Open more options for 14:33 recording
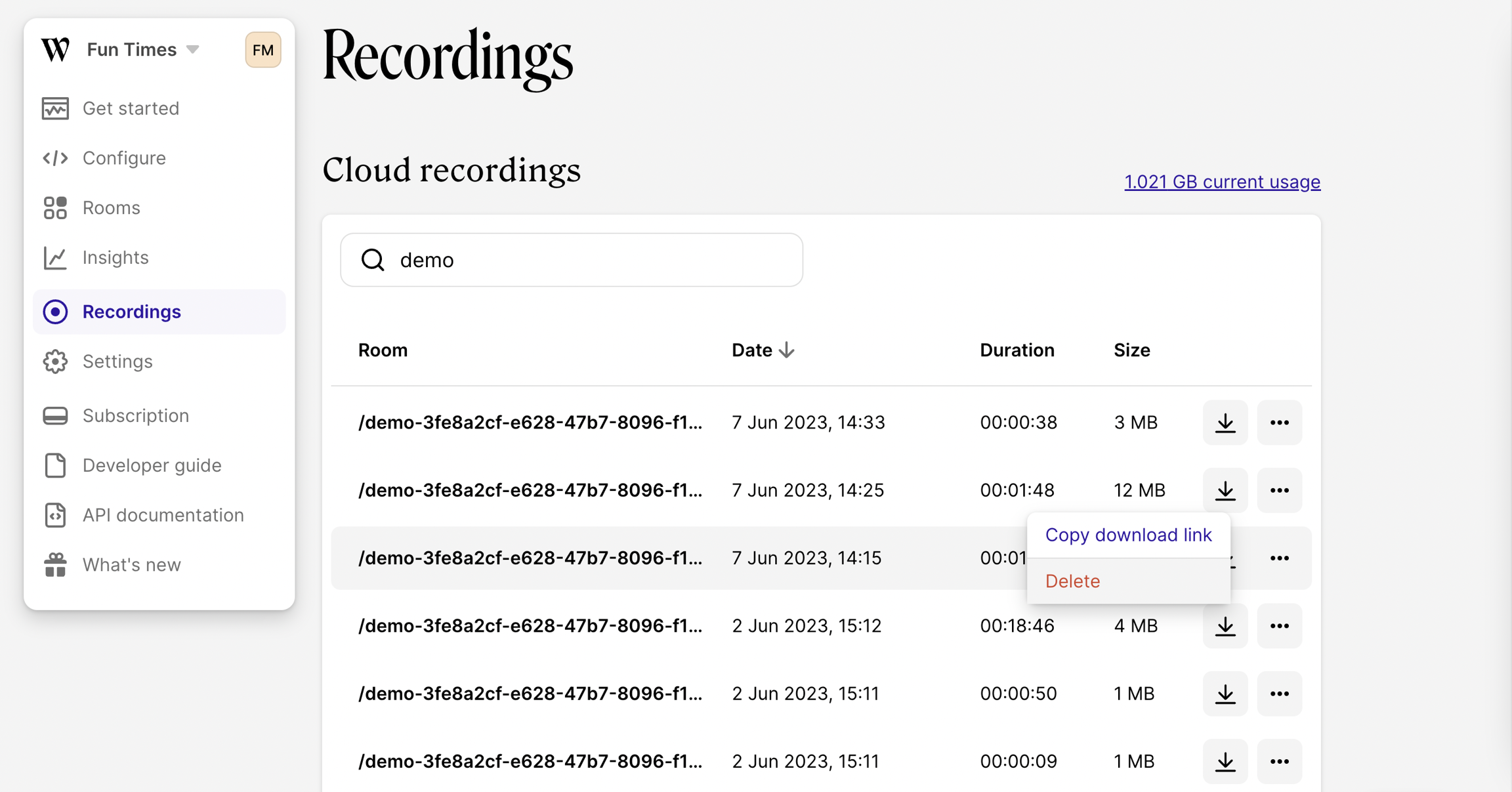 coord(1279,423)
